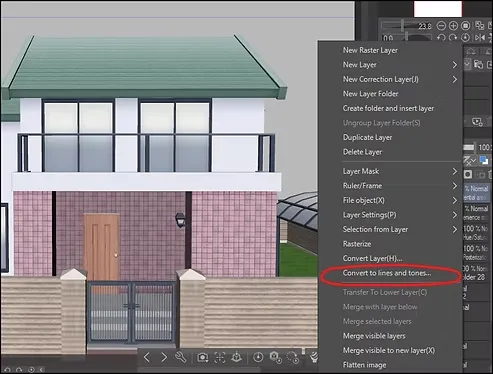Select the previous 3D object arrow
493x374 pixels.
coord(147,357)
